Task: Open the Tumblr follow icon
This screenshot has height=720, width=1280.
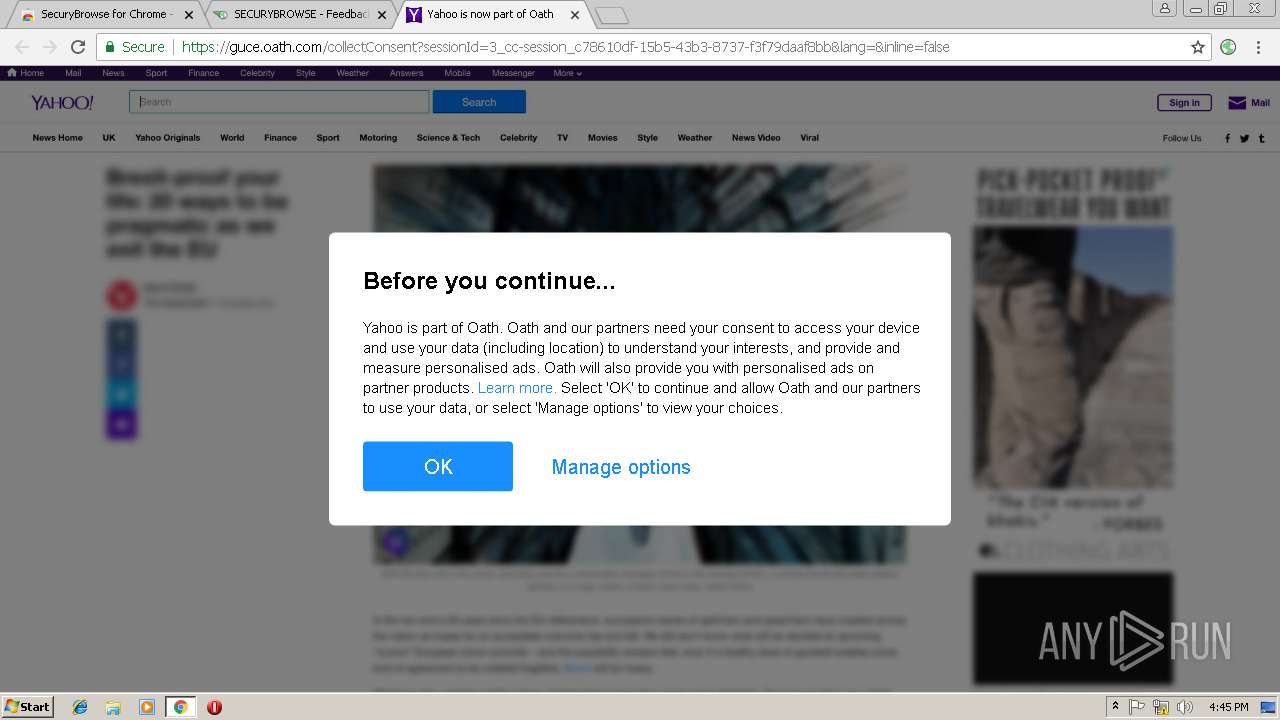Action: pos(1262,138)
